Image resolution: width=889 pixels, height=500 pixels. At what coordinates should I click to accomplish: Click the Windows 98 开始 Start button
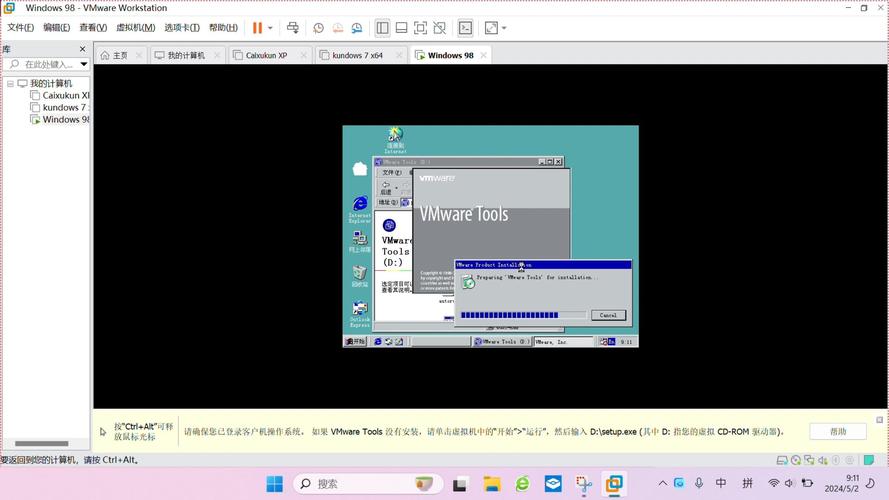pyautogui.click(x=356, y=341)
